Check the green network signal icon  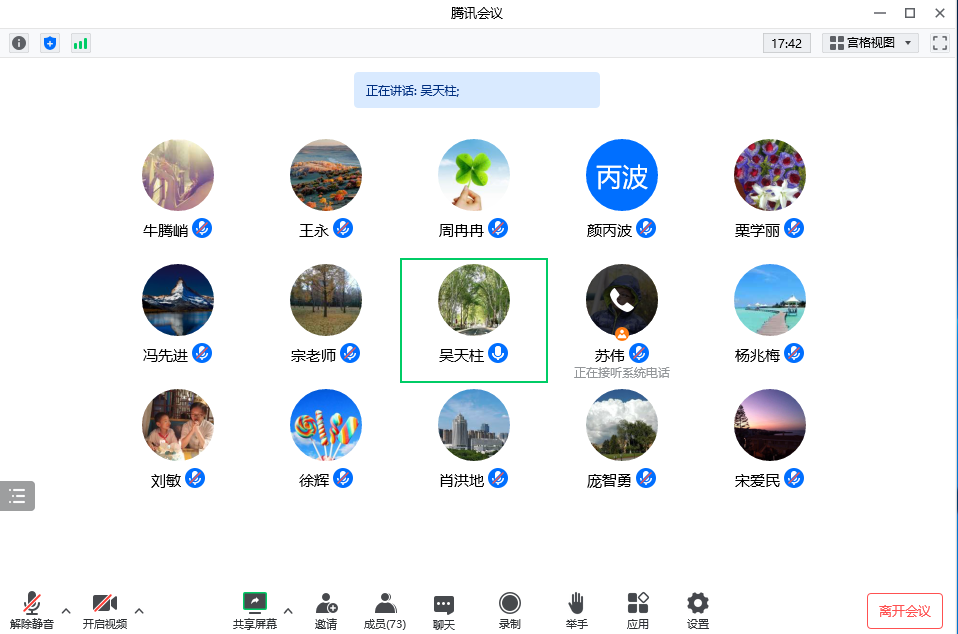coord(81,43)
